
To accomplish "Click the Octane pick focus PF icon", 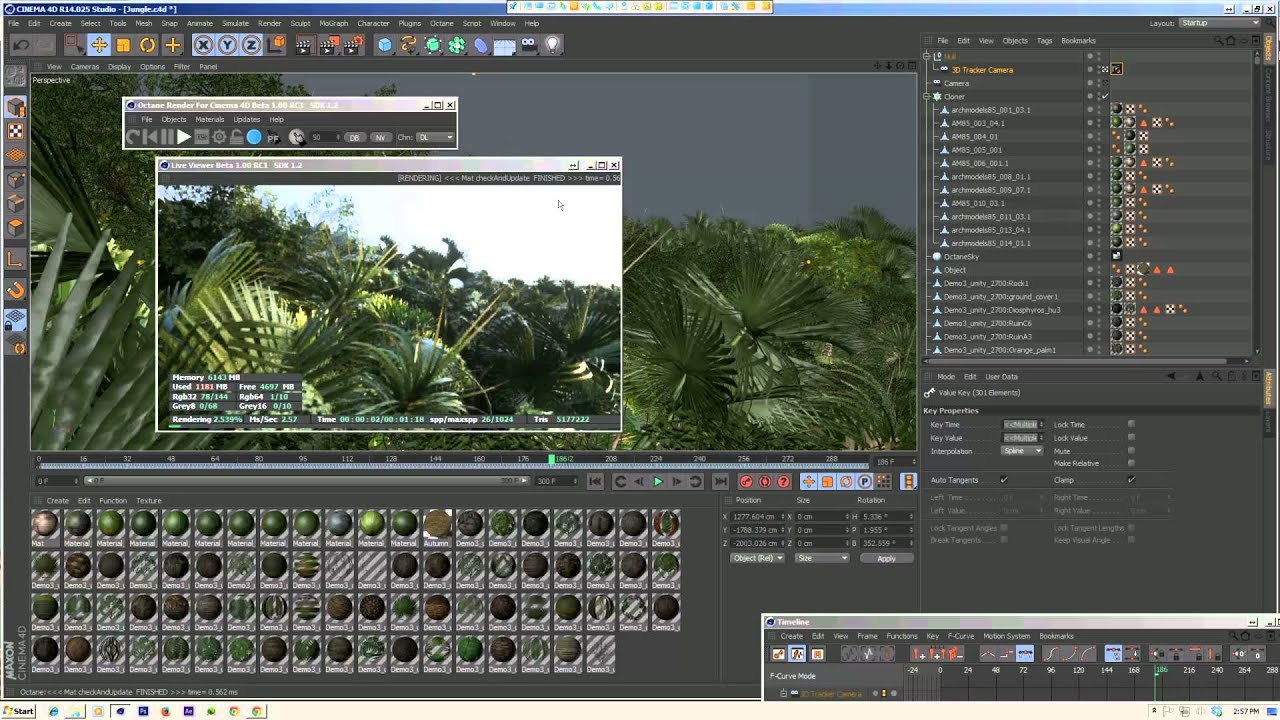I will 272,138.
